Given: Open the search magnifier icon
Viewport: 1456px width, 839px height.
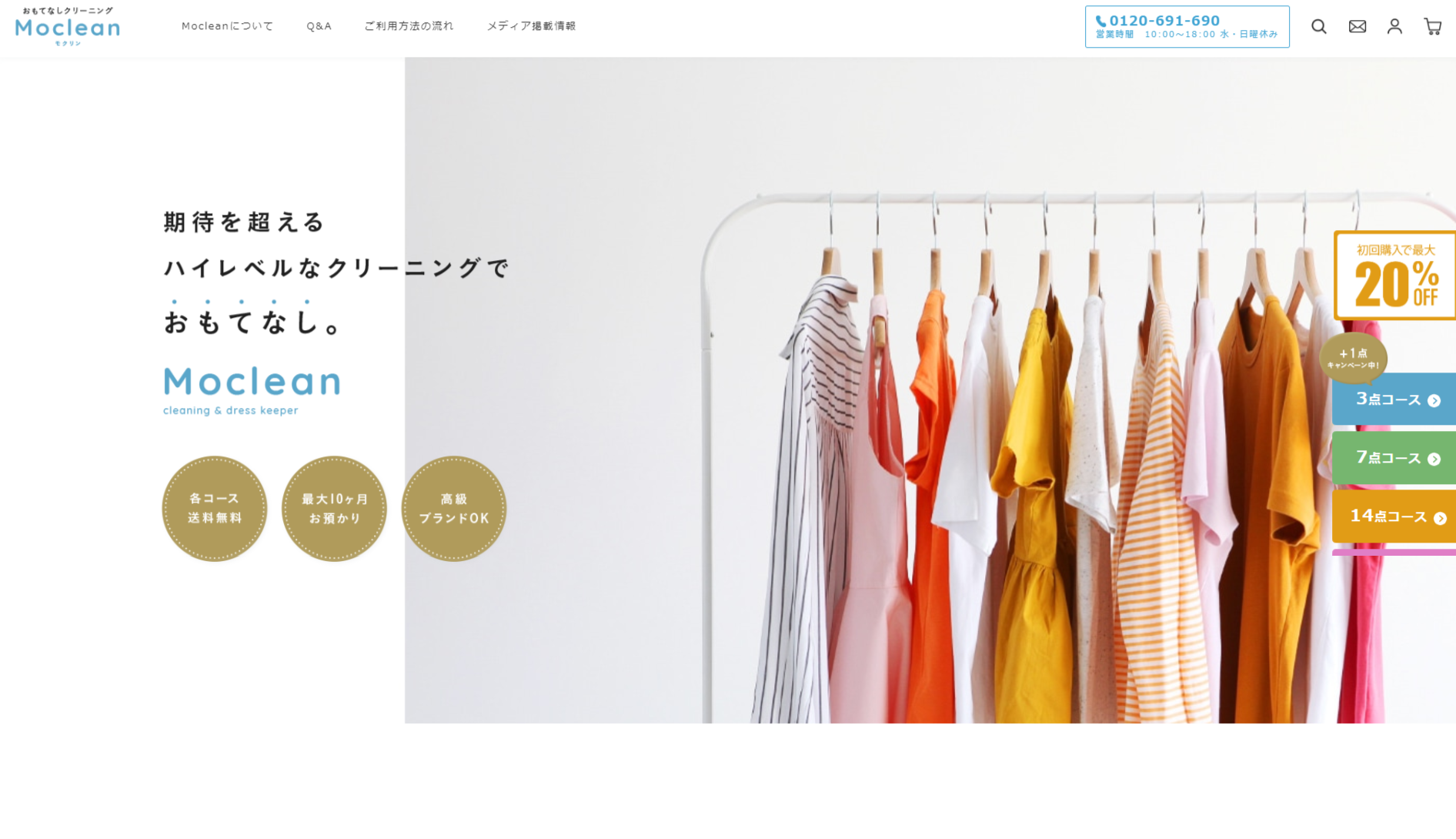Looking at the screenshot, I should pyautogui.click(x=1319, y=27).
